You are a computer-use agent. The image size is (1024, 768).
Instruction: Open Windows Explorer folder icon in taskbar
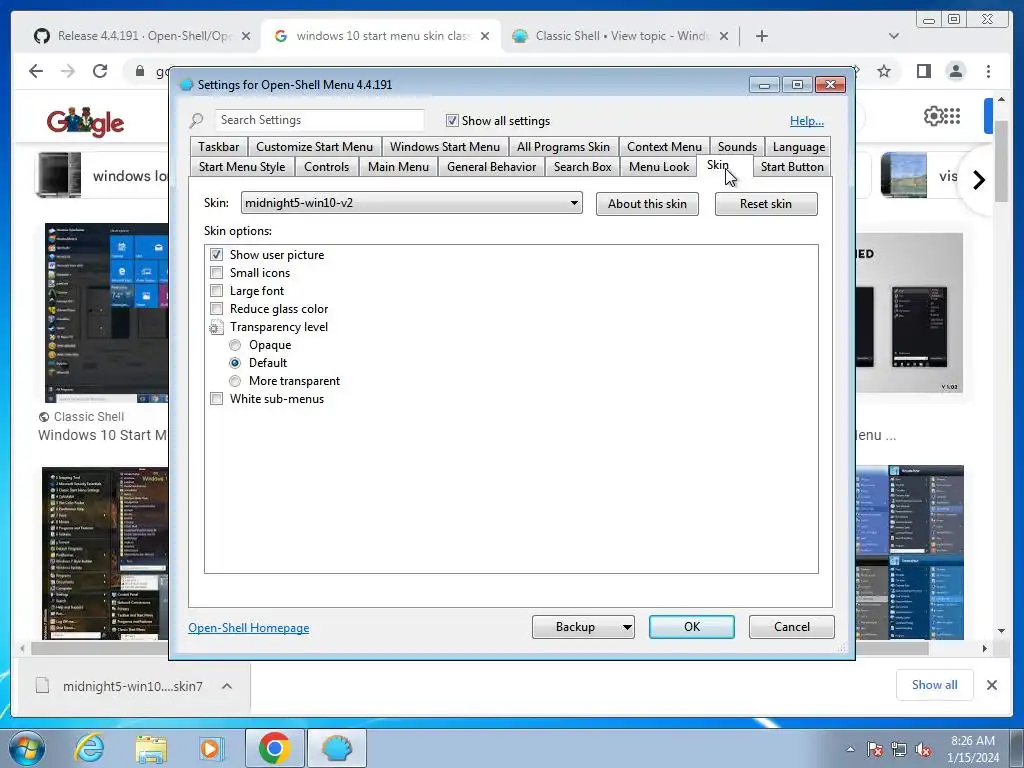tap(151, 748)
